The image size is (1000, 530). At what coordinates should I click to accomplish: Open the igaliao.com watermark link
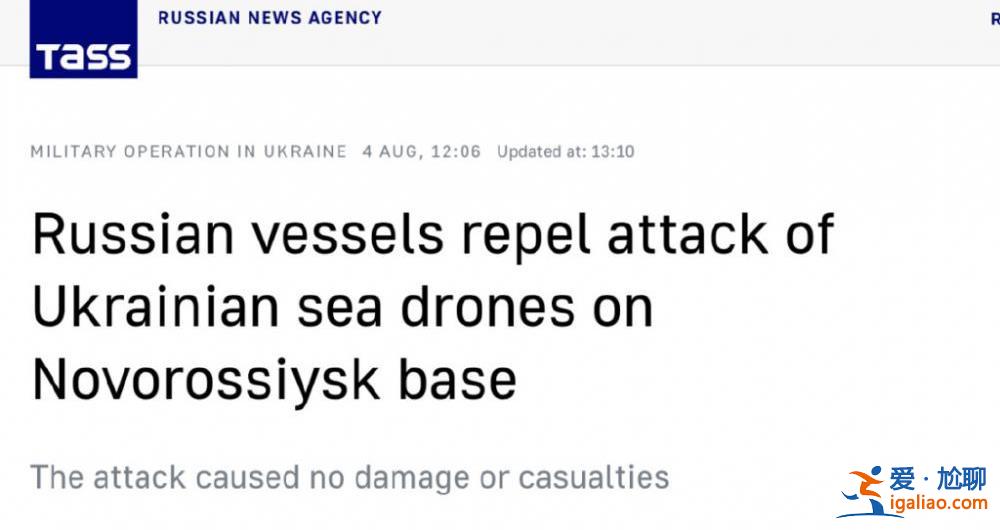click(x=939, y=503)
